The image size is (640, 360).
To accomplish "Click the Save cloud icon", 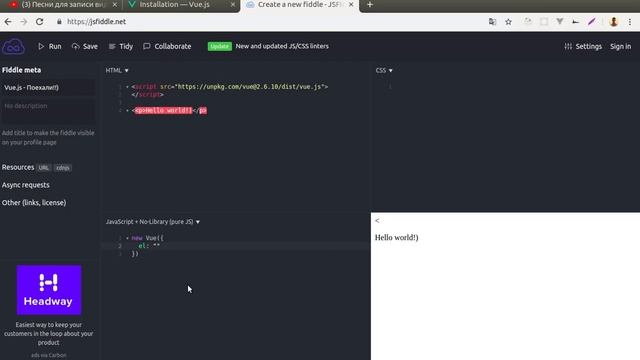I will pyautogui.click(x=76, y=47).
